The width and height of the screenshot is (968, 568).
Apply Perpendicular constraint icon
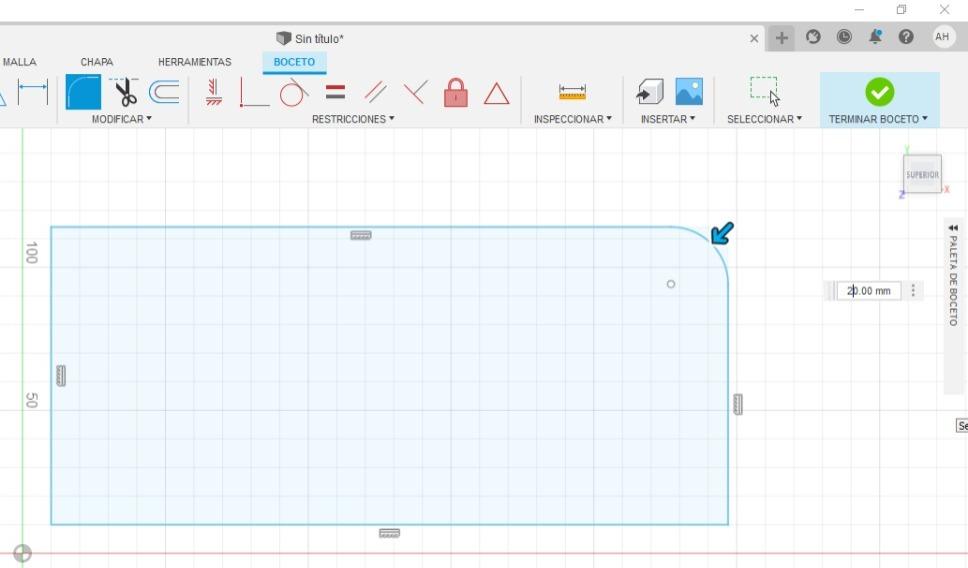[254, 93]
